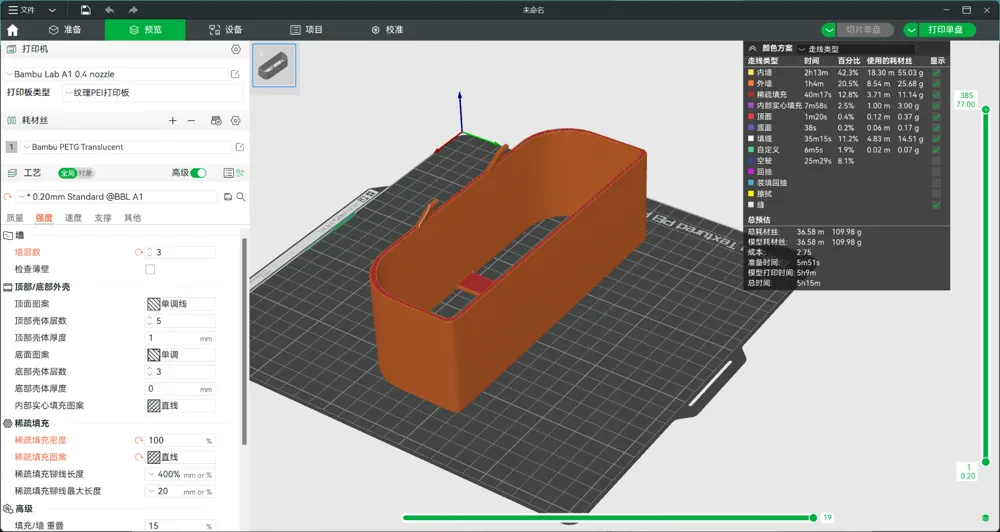Open the 顶面图案 单调线 pattern dropdown
The height and width of the screenshot is (532, 1000).
(180, 304)
